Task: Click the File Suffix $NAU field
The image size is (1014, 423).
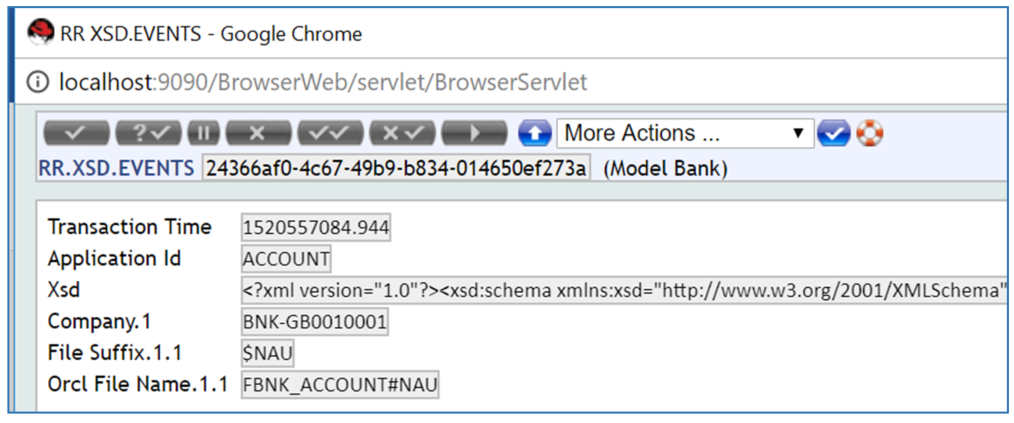Action: coord(268,354)
